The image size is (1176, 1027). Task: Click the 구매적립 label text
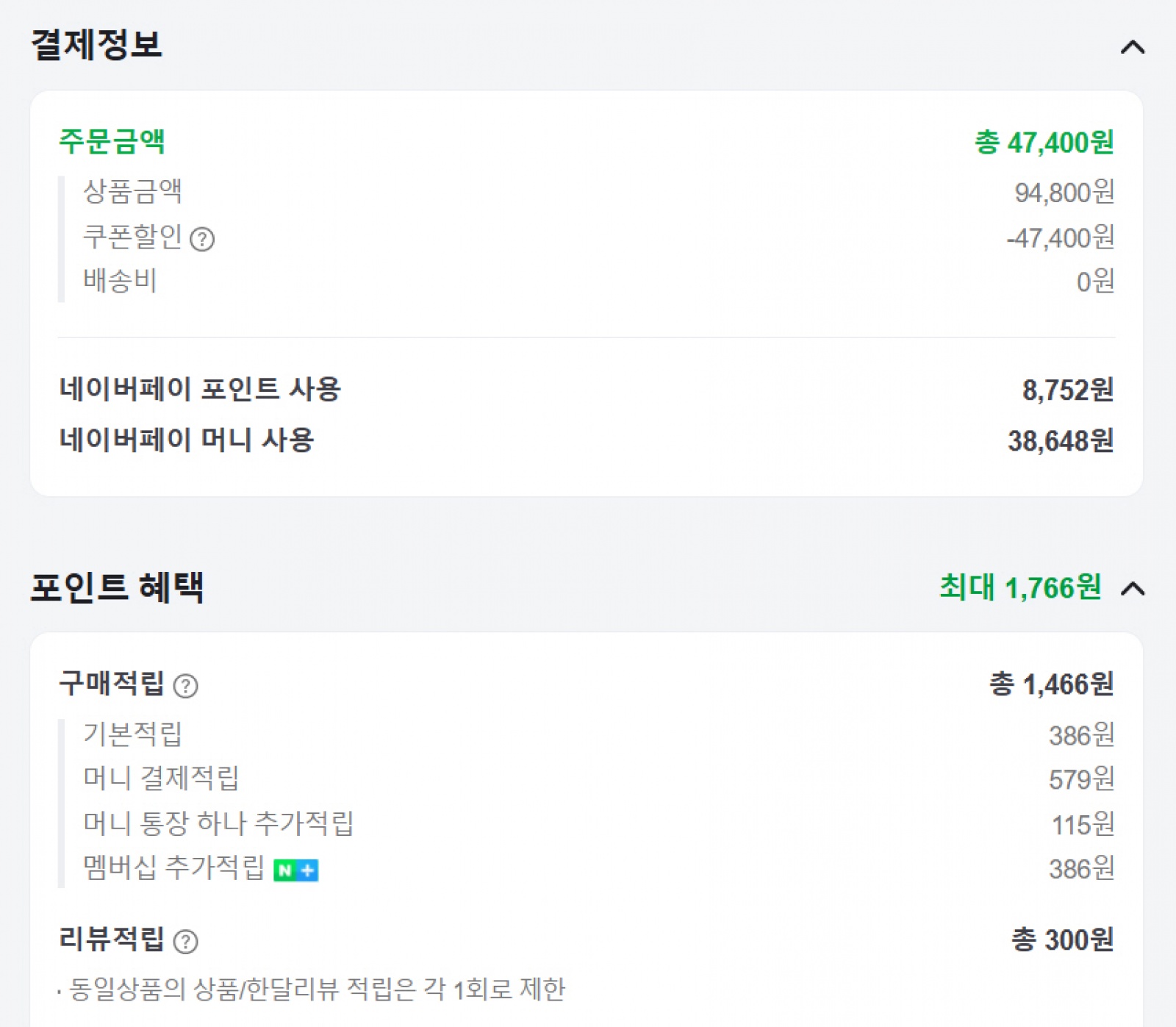click(x=112, y=684)
